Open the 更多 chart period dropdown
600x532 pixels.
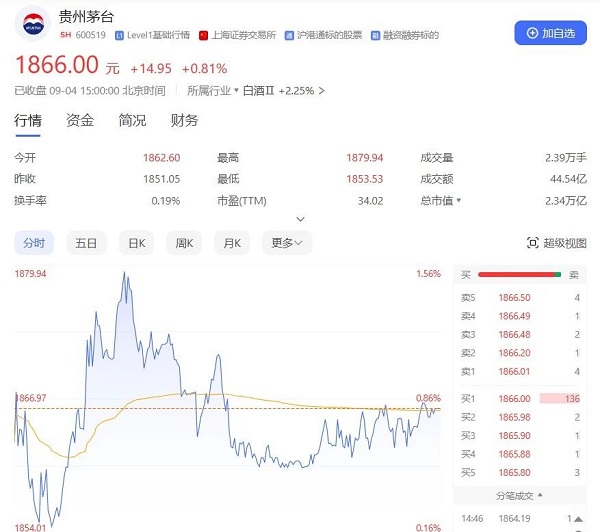coord(287,243)
